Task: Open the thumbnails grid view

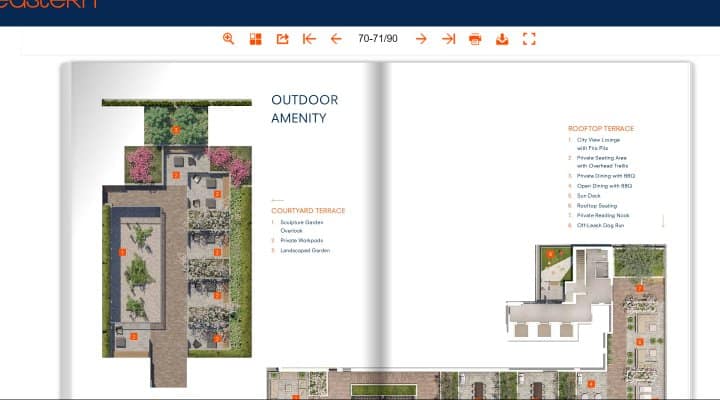Action: tap(256, 39)
